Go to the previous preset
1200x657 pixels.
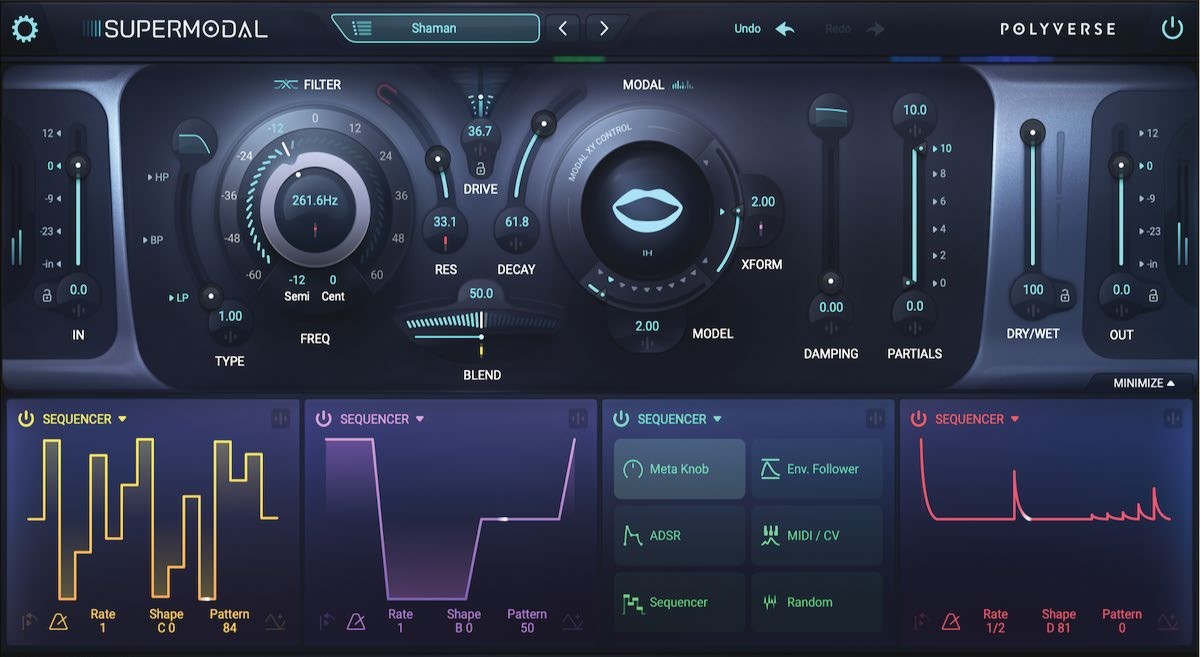click(x=563, y=28)
